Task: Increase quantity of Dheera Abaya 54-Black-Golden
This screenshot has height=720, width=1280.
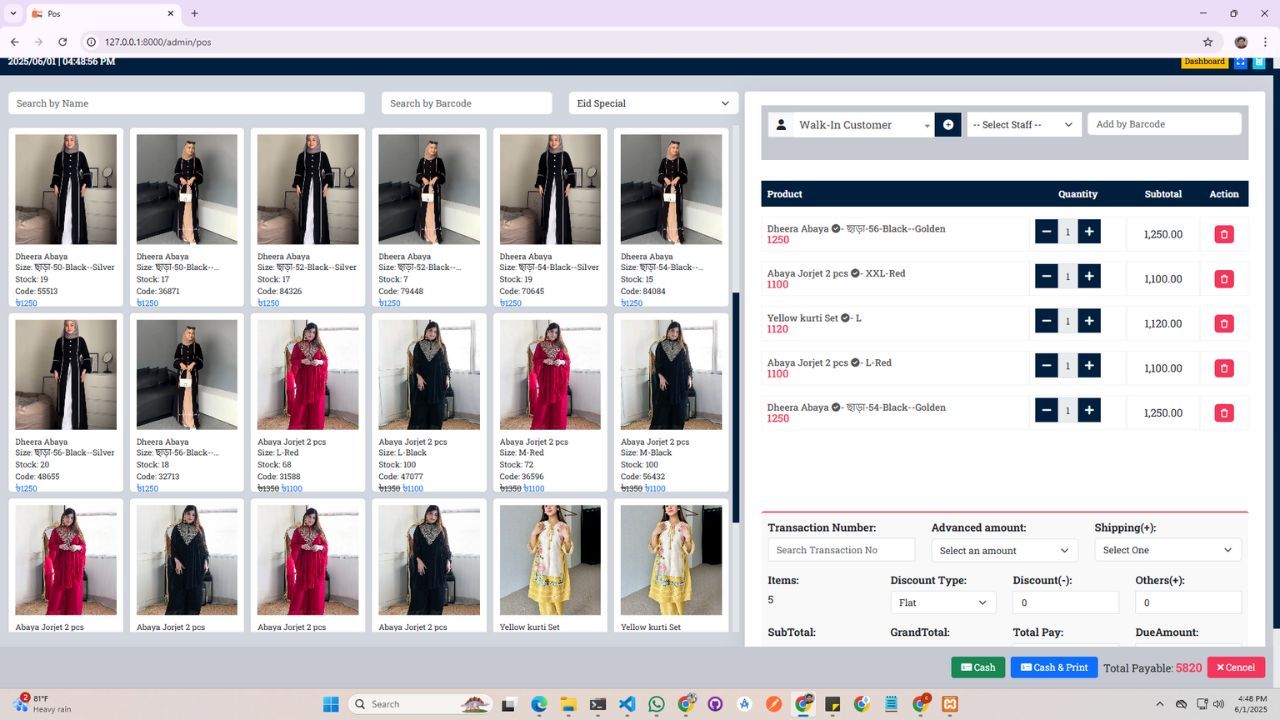Action: [x=1089, y=410]
